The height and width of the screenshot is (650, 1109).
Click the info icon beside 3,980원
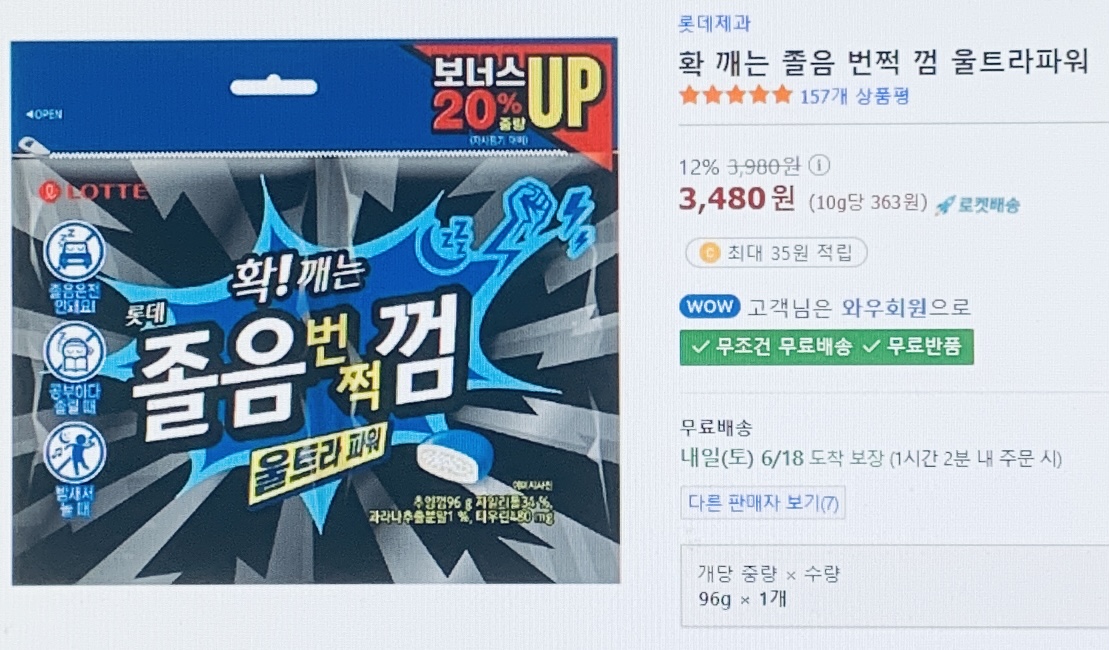(818, 166)
